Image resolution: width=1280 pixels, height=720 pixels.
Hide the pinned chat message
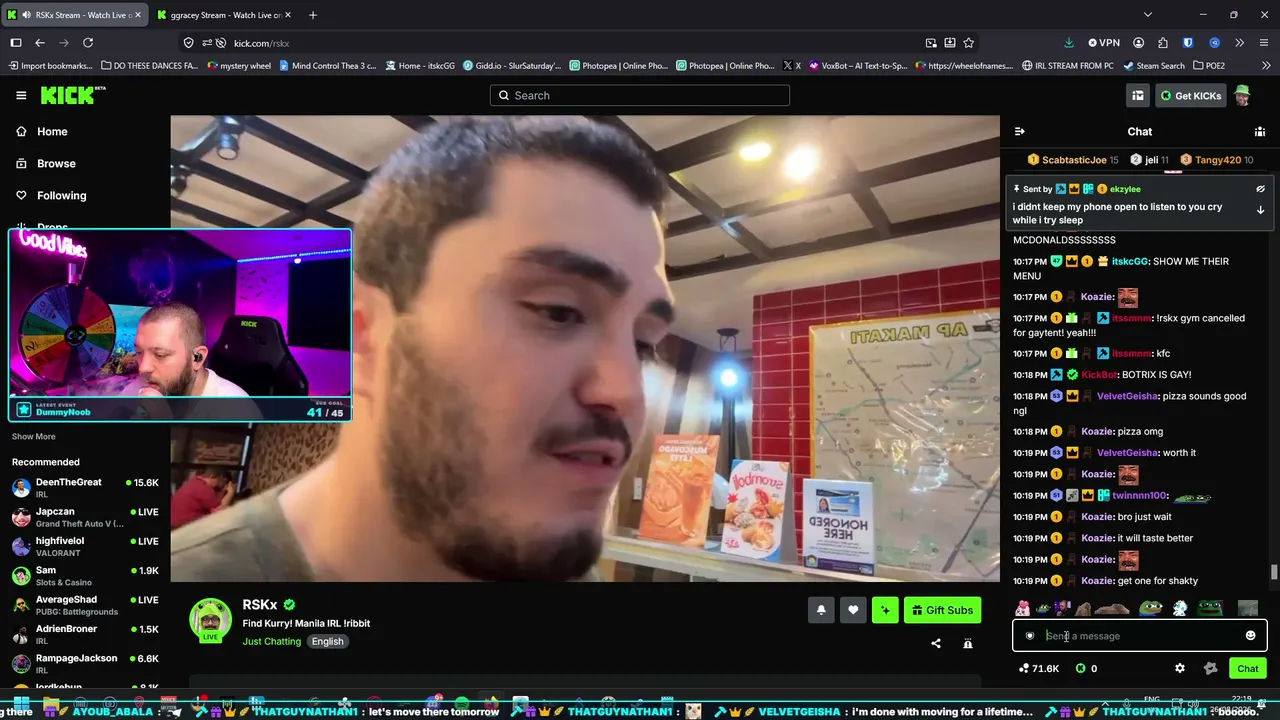coord(1260,189)
